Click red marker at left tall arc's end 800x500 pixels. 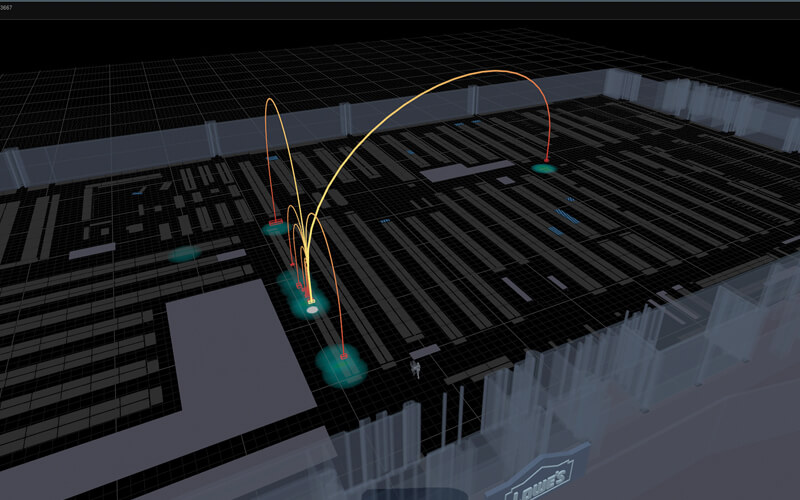274,221
